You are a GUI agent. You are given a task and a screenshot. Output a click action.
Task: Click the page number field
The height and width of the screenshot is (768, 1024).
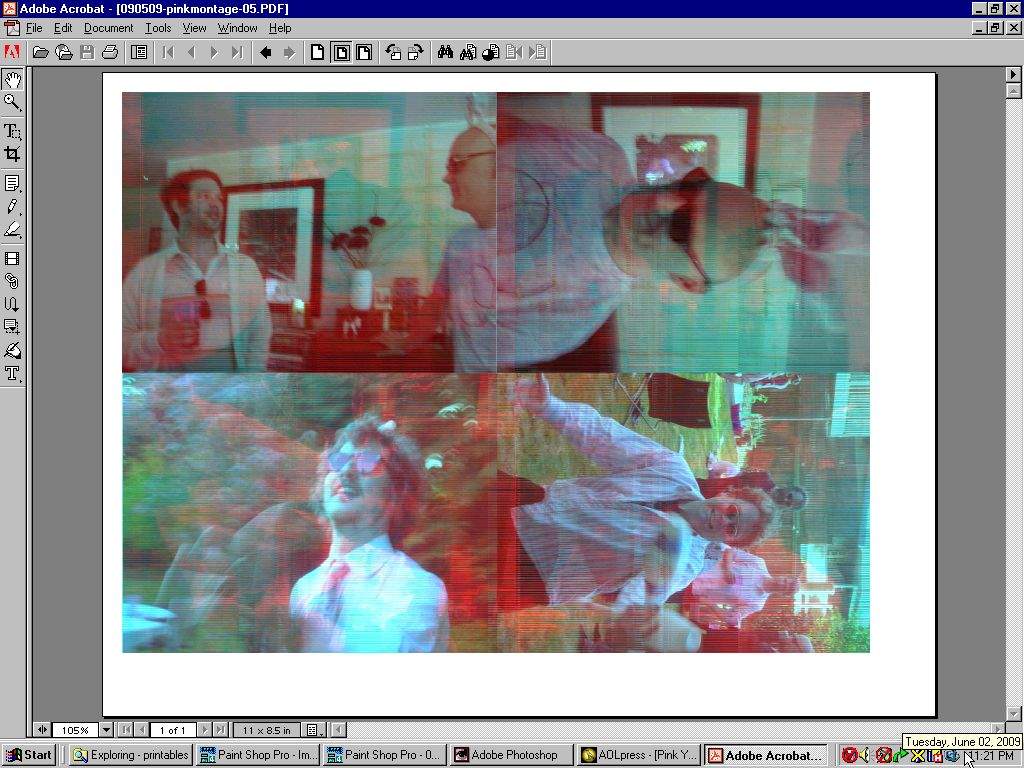coord(172,730)
